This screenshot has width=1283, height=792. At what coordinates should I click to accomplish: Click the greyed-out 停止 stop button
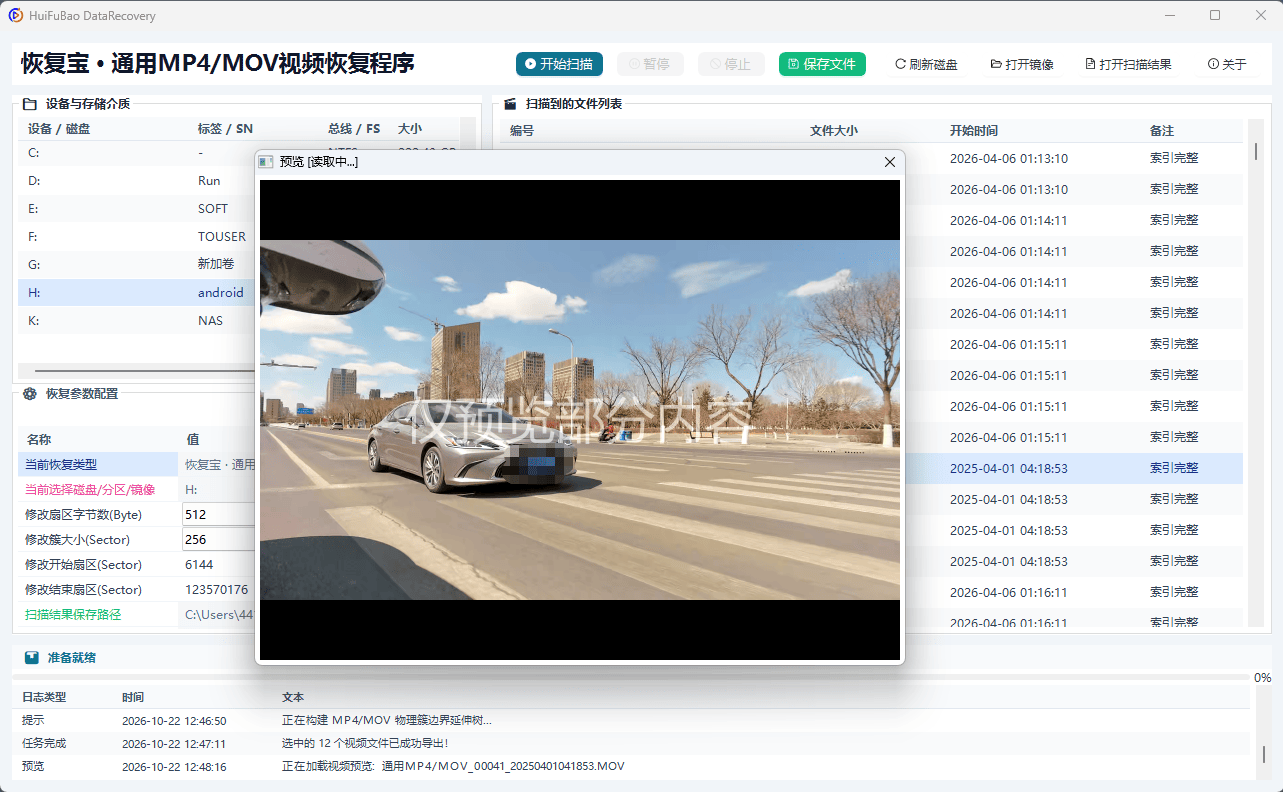tap(731, 64)
